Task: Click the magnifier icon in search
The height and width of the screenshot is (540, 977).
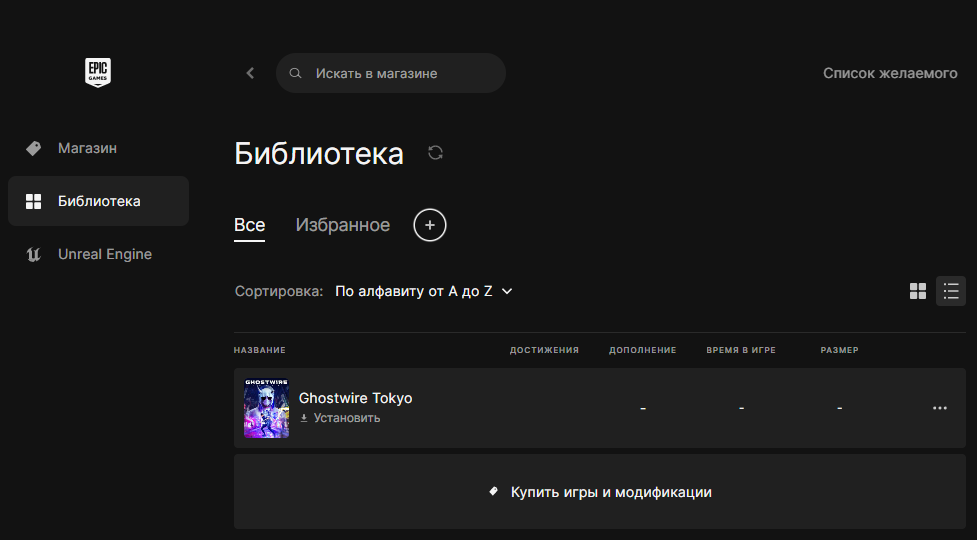Action: pos(295,73)
